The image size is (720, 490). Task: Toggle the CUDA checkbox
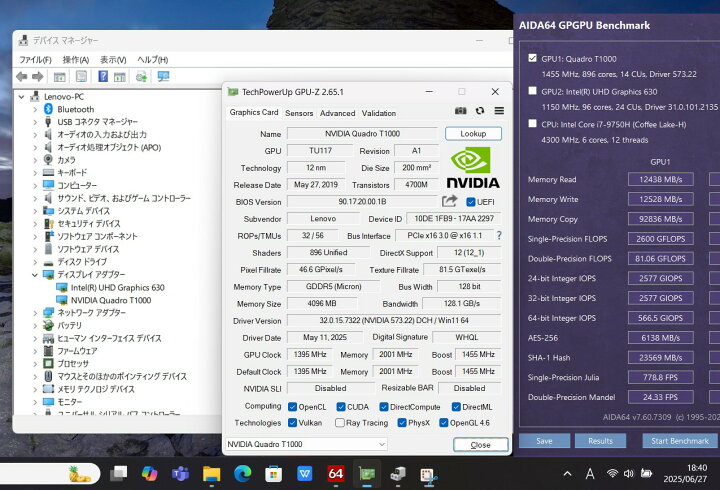tap(341, 406)
